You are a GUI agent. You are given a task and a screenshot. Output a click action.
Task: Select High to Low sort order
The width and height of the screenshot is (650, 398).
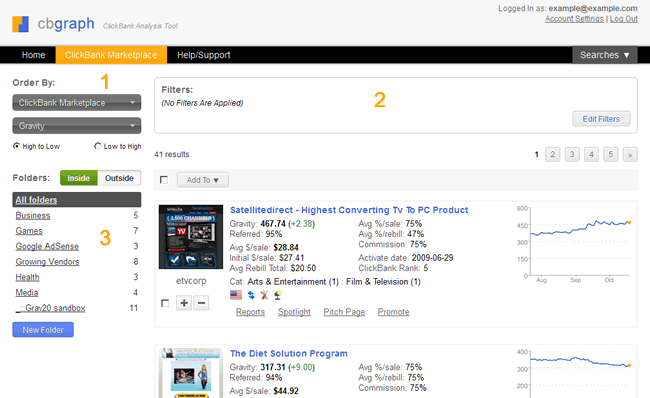coord(17,146)
